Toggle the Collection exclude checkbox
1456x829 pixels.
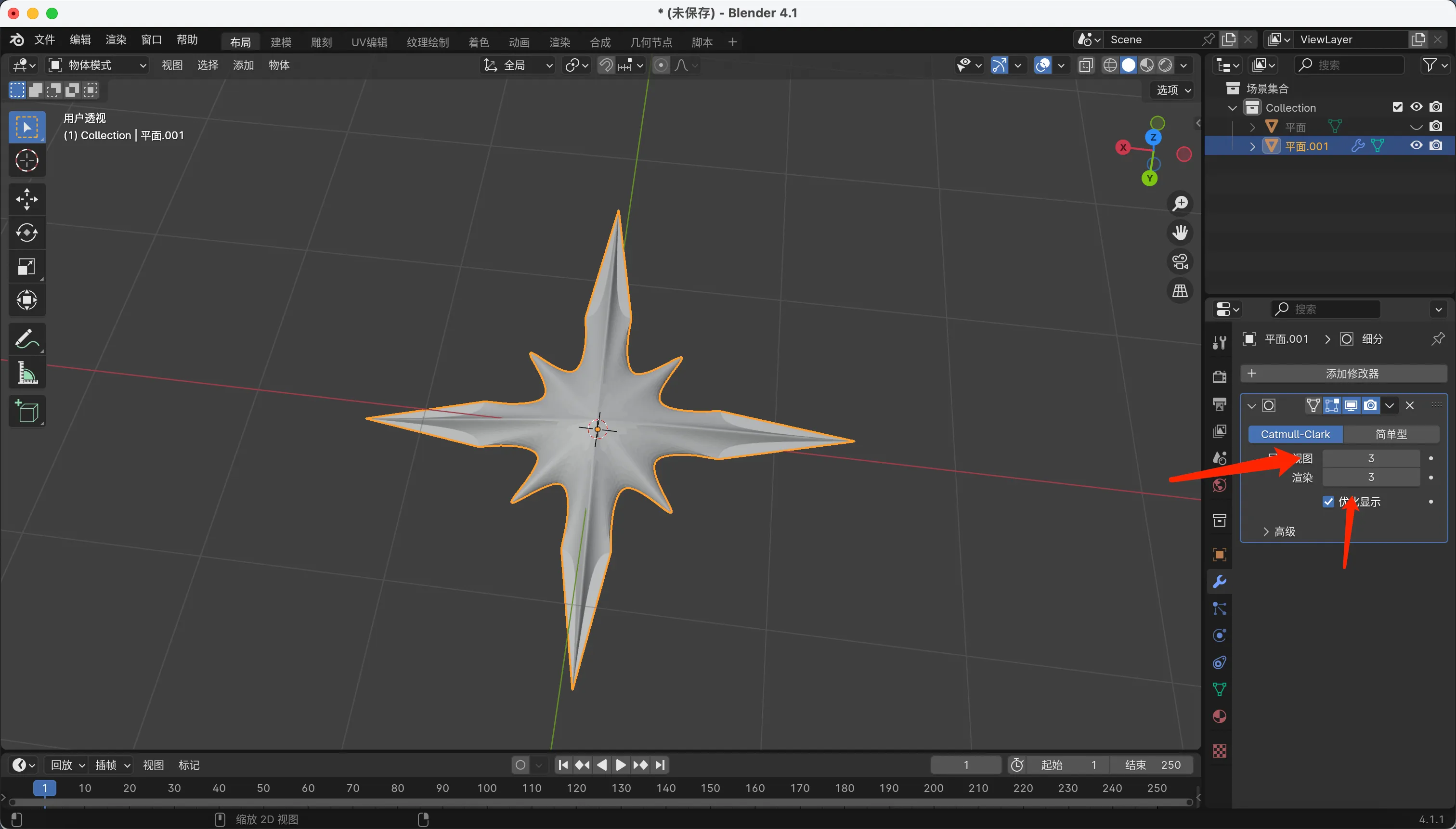pos(1397,107)
